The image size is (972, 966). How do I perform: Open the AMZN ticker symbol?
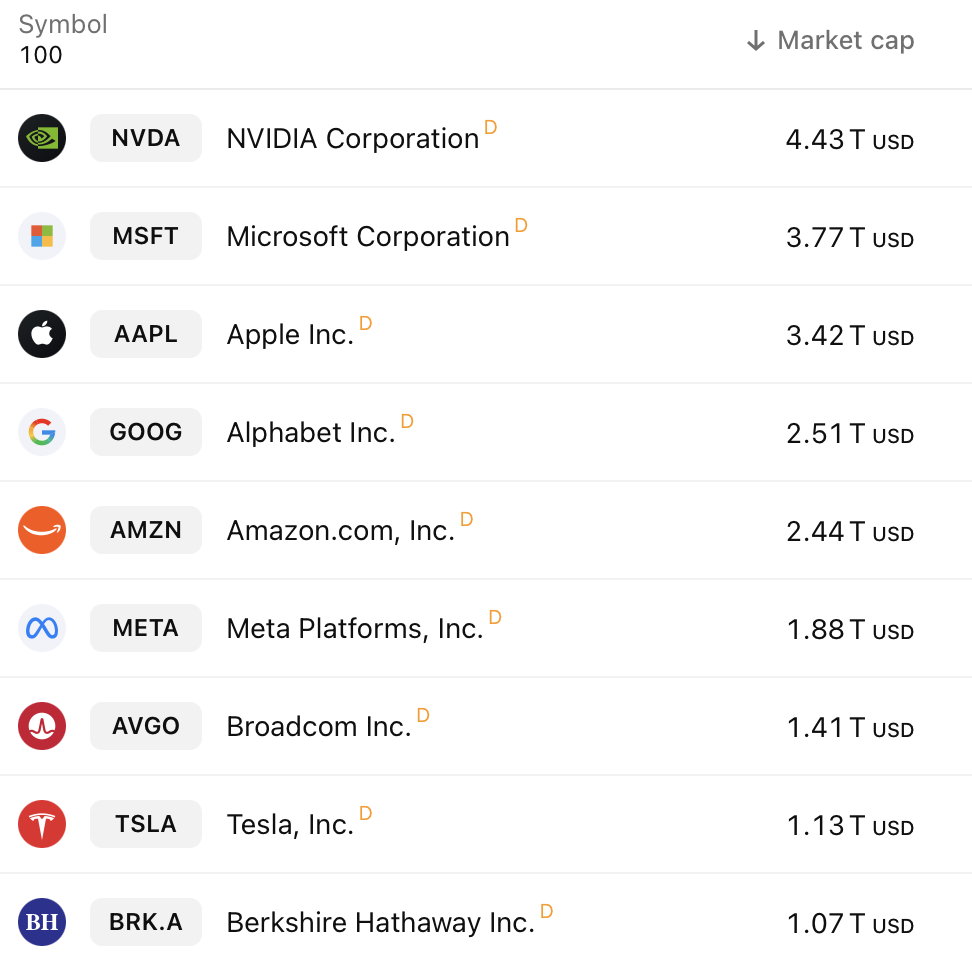(x=146, y=530)
